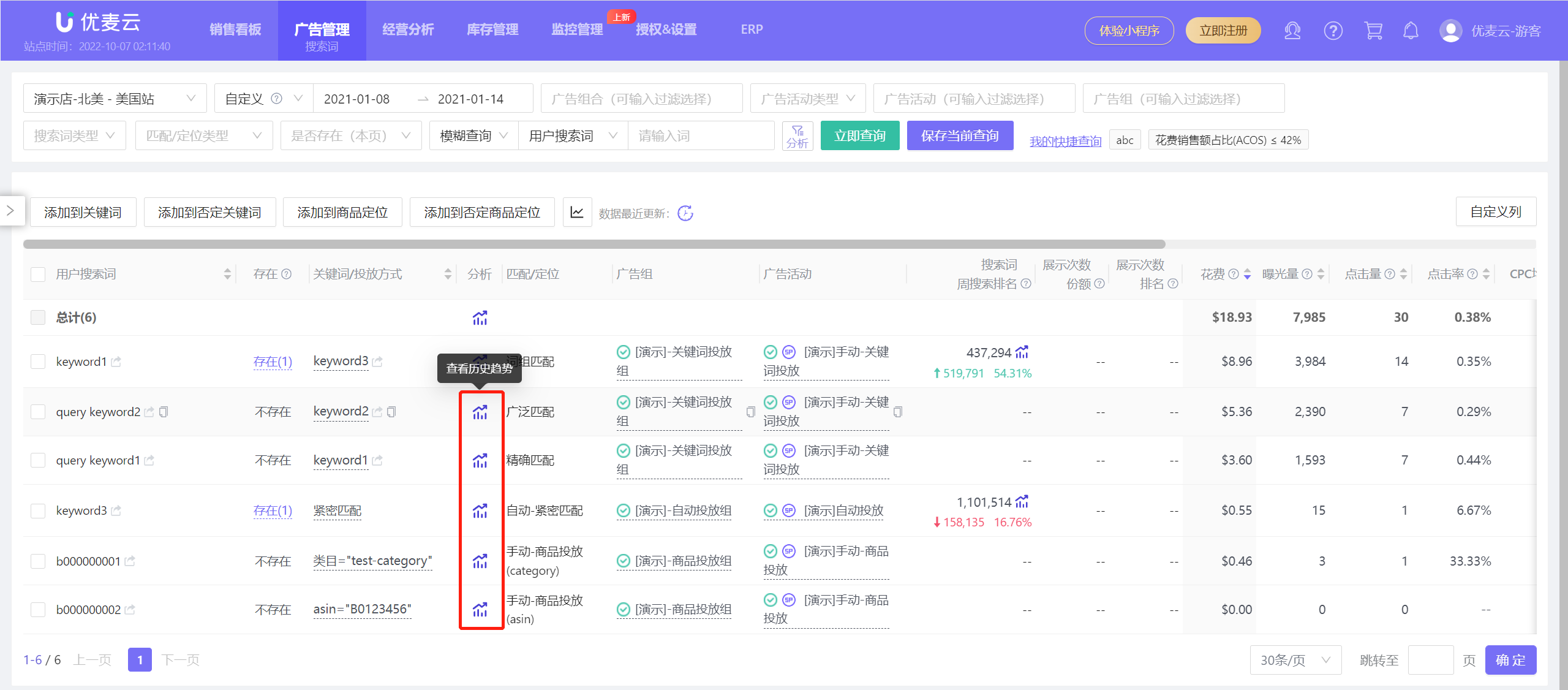Screen dimensions: 1568x690
Task: Open the line chart view in the toolbar
Action: point(577,212)
